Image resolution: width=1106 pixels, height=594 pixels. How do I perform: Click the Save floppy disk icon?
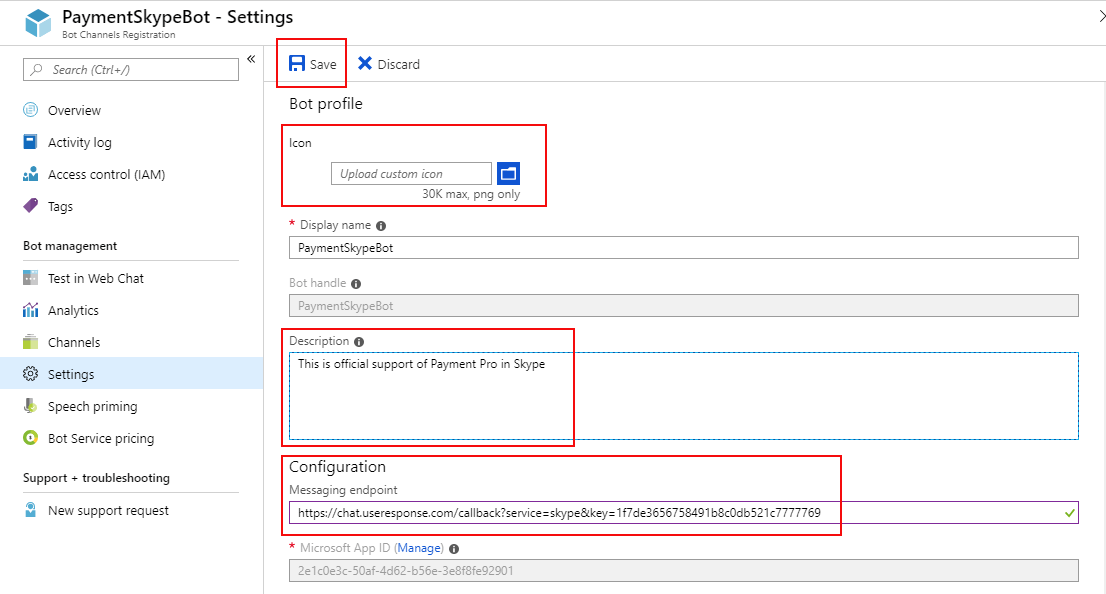coord(297,63)
